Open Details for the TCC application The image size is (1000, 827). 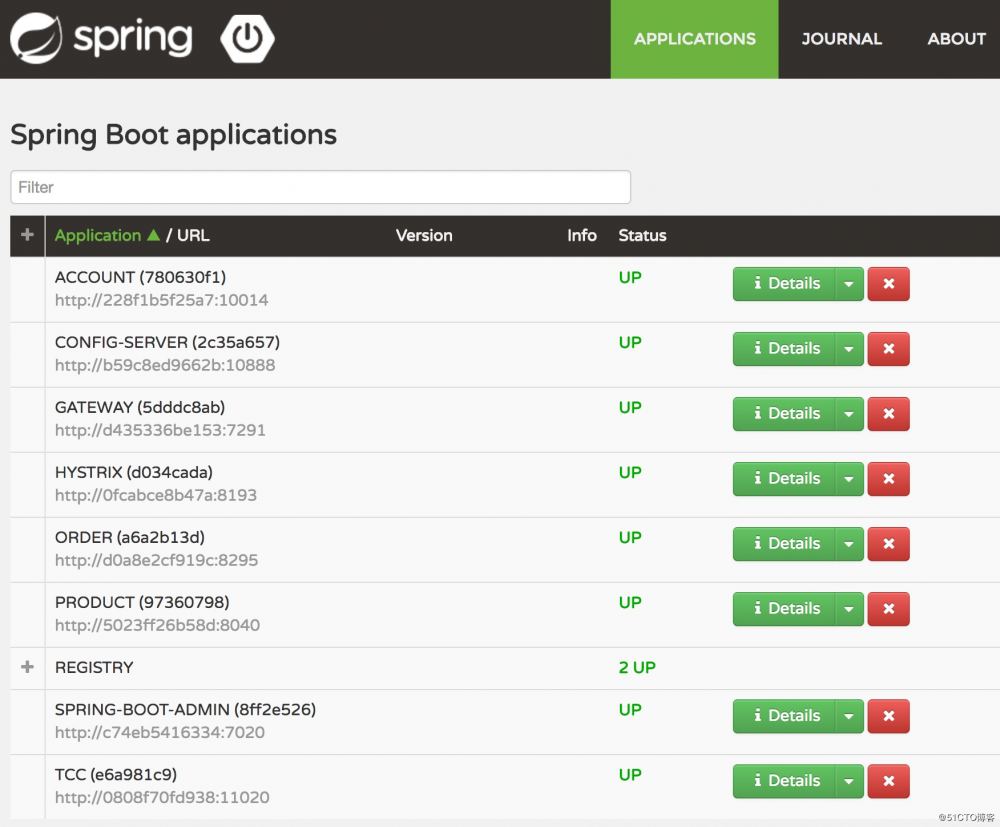coord(785,781)
